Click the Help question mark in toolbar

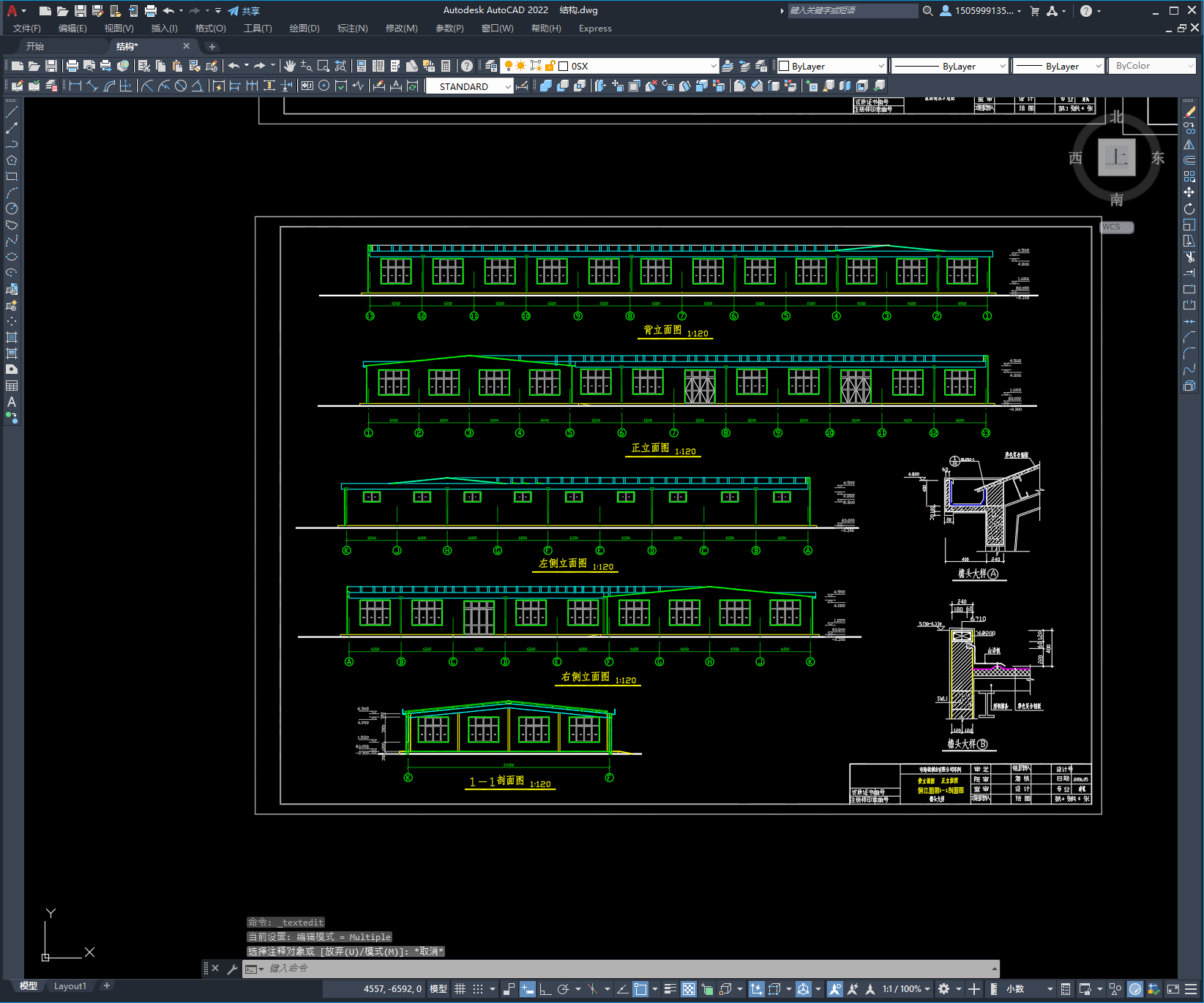pyautogui.click(x=467, y=66)
